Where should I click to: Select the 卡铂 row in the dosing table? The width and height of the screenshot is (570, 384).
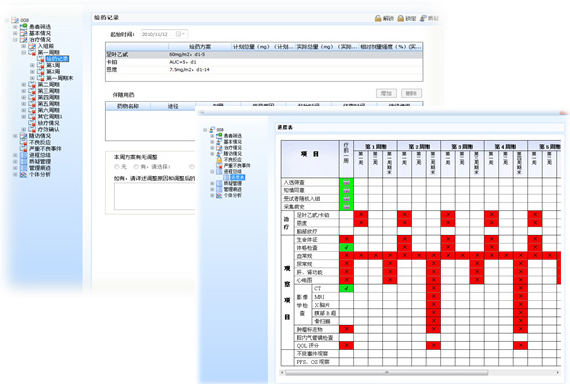click(264, 62)
